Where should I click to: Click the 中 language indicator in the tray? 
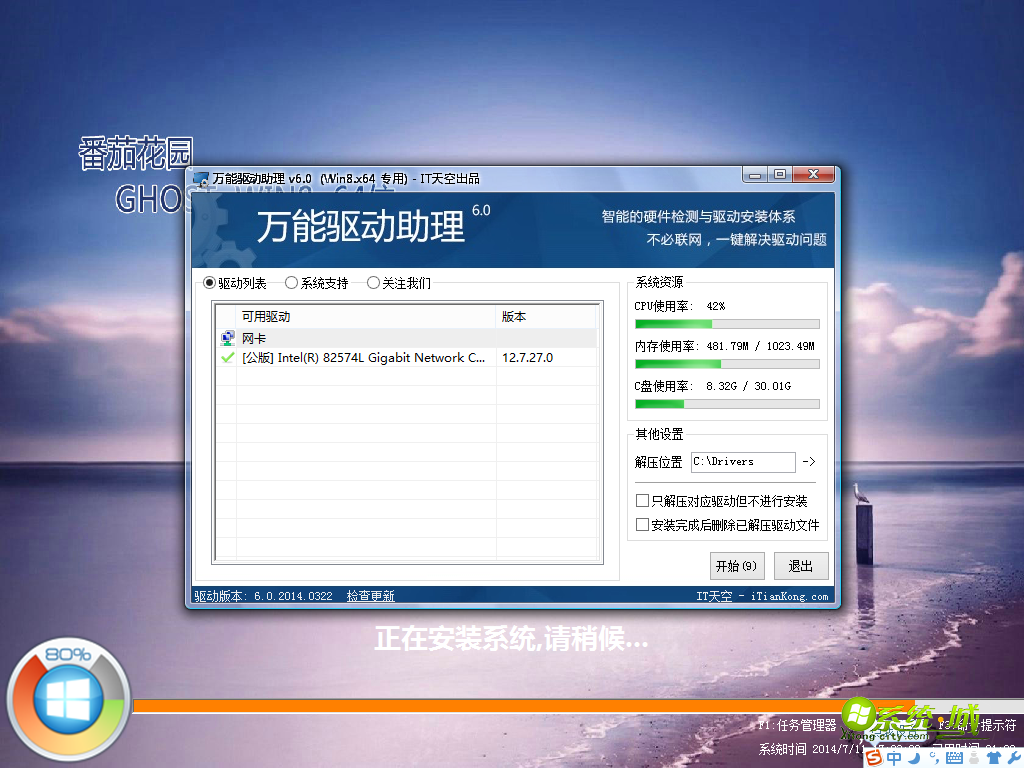(894, 757)
